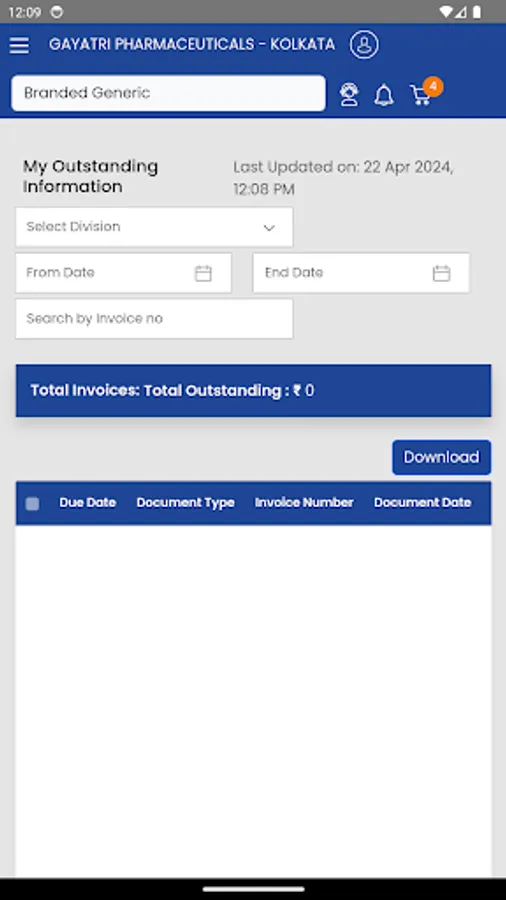The width and height of the screenshot is (506, 900).
Task: Open the shopping cart with 4 items
Action: 425,93
